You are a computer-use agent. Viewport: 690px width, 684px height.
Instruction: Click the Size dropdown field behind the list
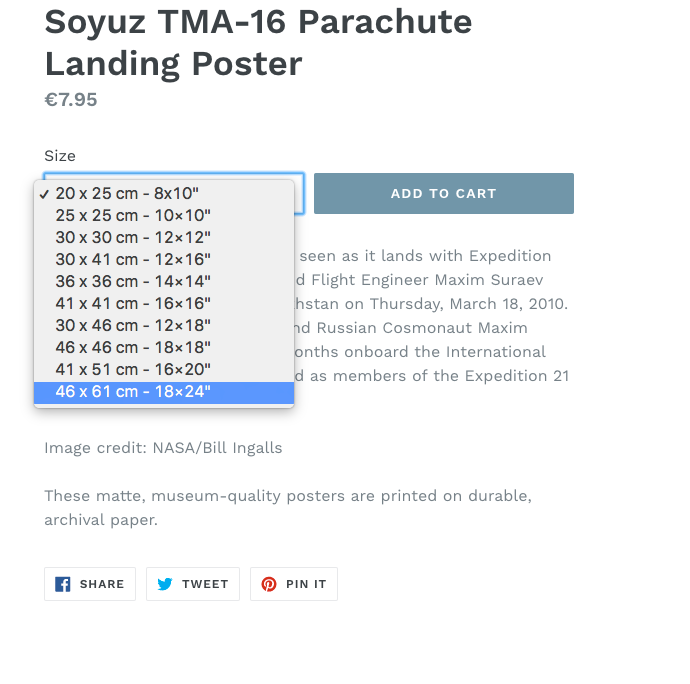click(x=299, y=194)
